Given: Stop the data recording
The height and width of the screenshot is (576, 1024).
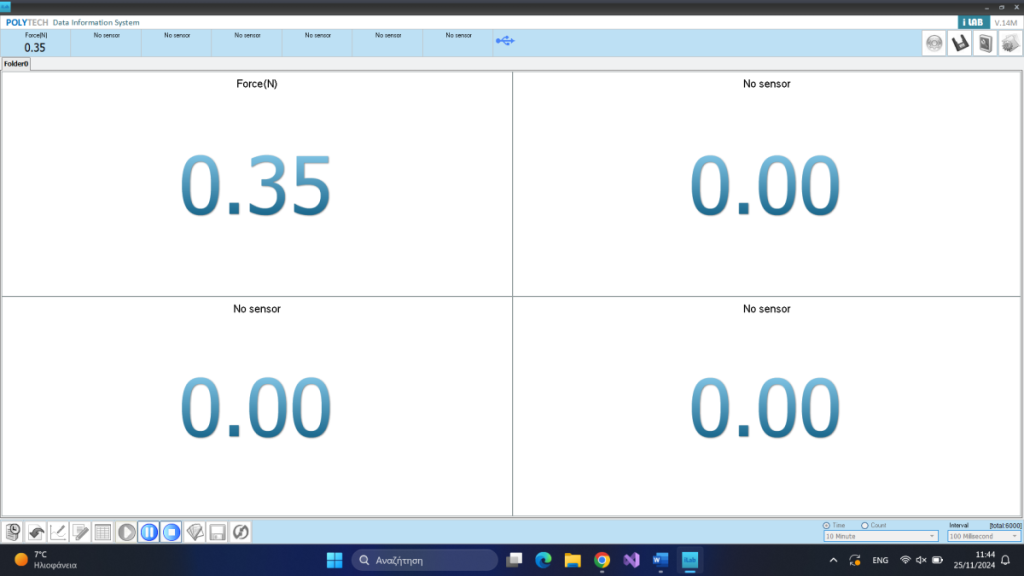Looking at the screenshot, I should tap(171, 532).
